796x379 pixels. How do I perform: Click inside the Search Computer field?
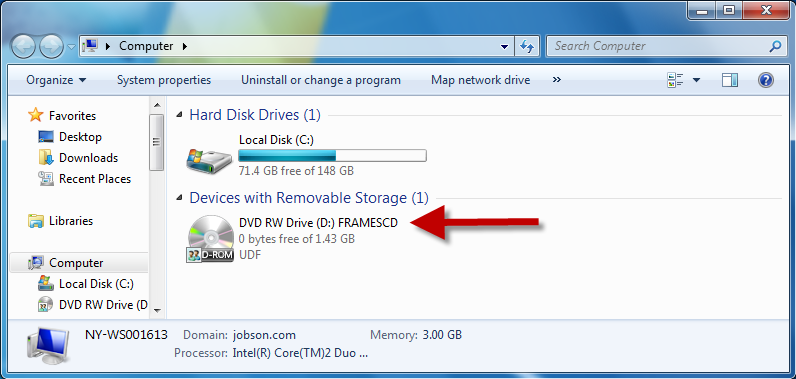click(x=657, y=47)
